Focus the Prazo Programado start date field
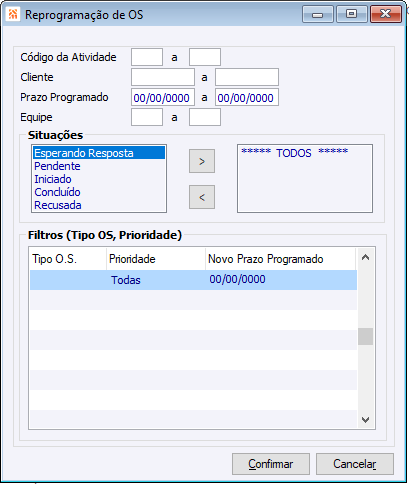 [x=163, y=97]
